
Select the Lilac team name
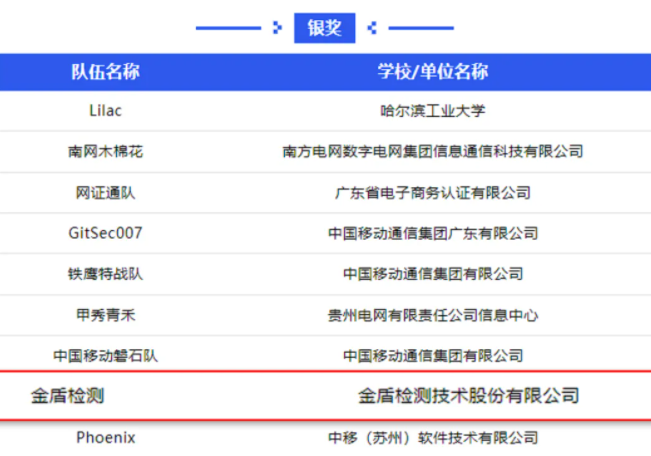[x=105, y=110]
